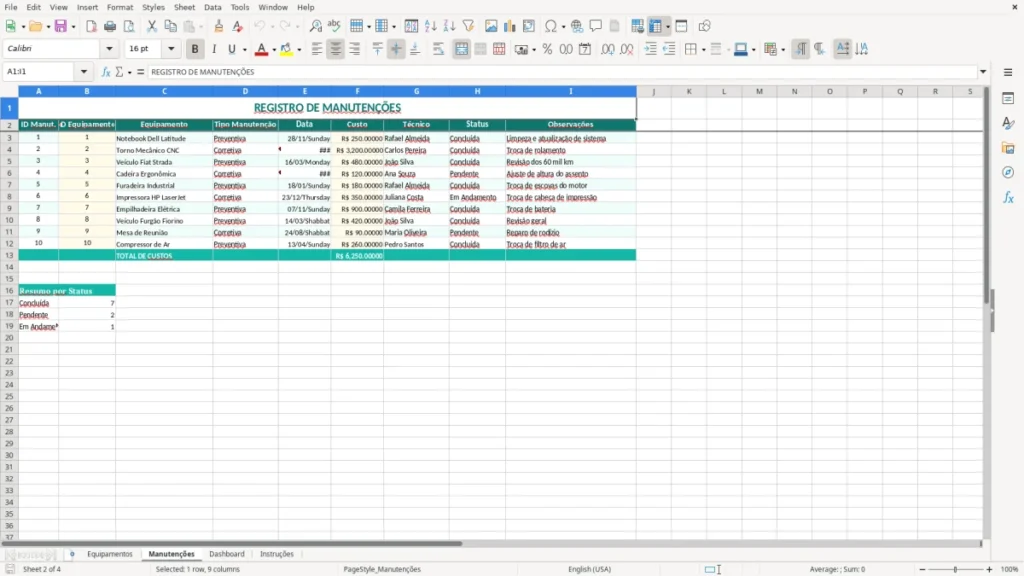This screenshot has width=1024, height=576.
Task: Open the Data menu
Action: click(212, 7)
